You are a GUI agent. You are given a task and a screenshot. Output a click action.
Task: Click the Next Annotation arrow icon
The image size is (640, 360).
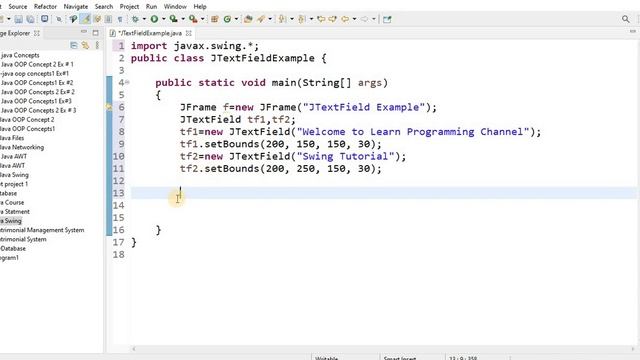pyautogui.click(x=282, y=19)
